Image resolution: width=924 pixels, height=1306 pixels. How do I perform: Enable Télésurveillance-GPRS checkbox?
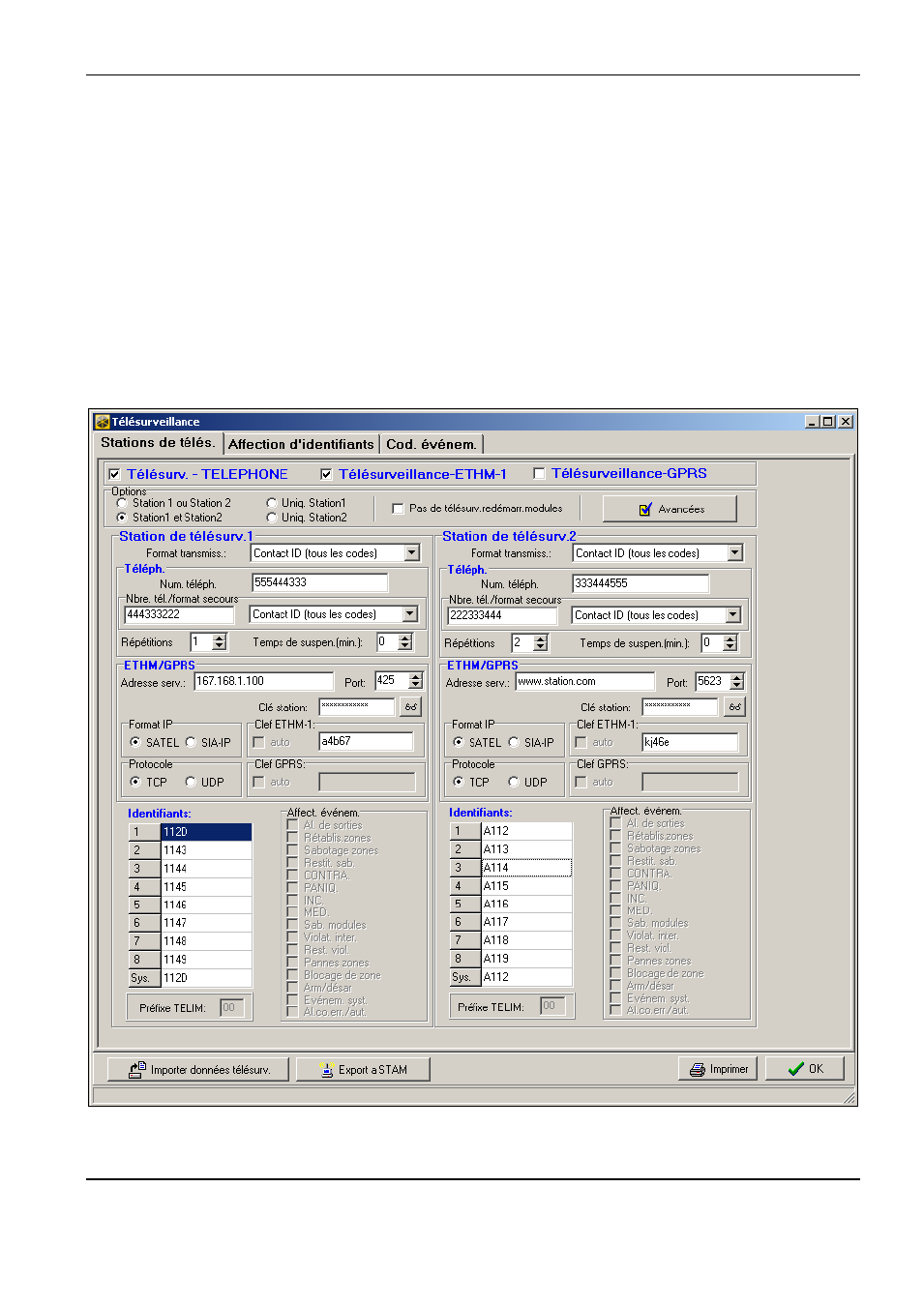539,473
